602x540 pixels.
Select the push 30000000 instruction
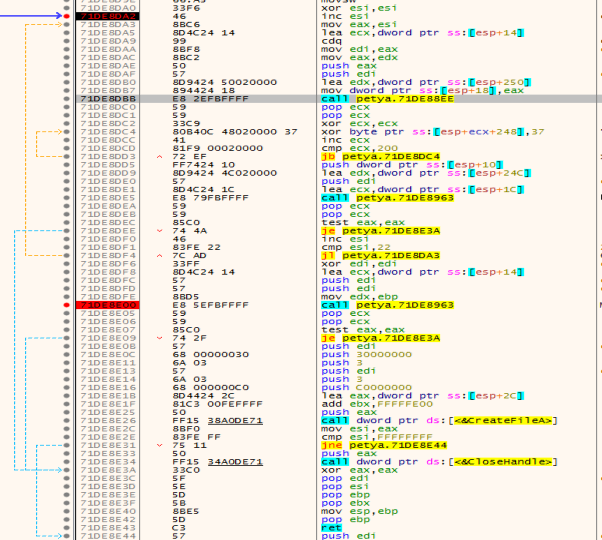pyautogui.click(x=366, y=355)
